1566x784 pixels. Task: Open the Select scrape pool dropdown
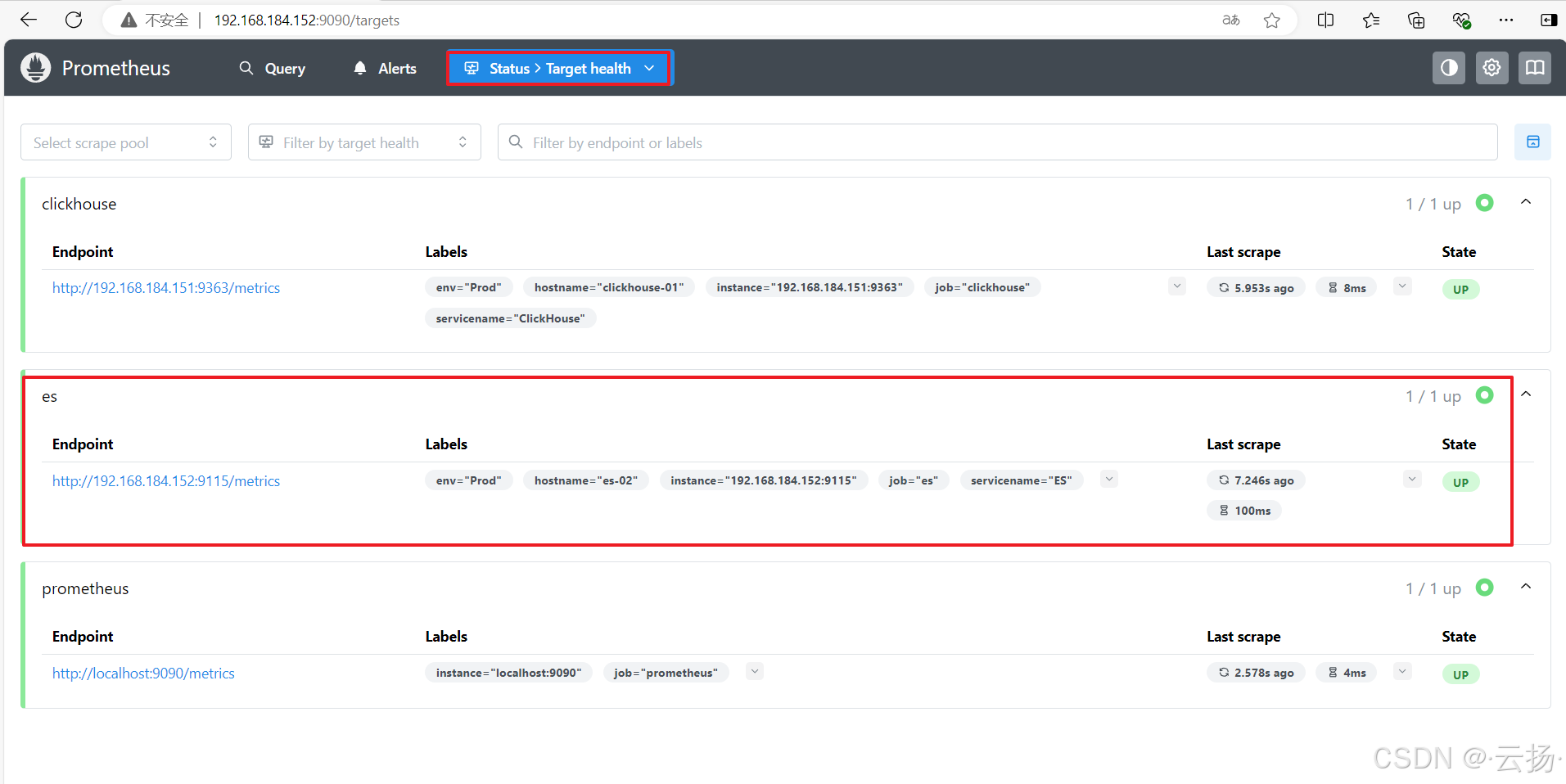click(x=126, y=142)
